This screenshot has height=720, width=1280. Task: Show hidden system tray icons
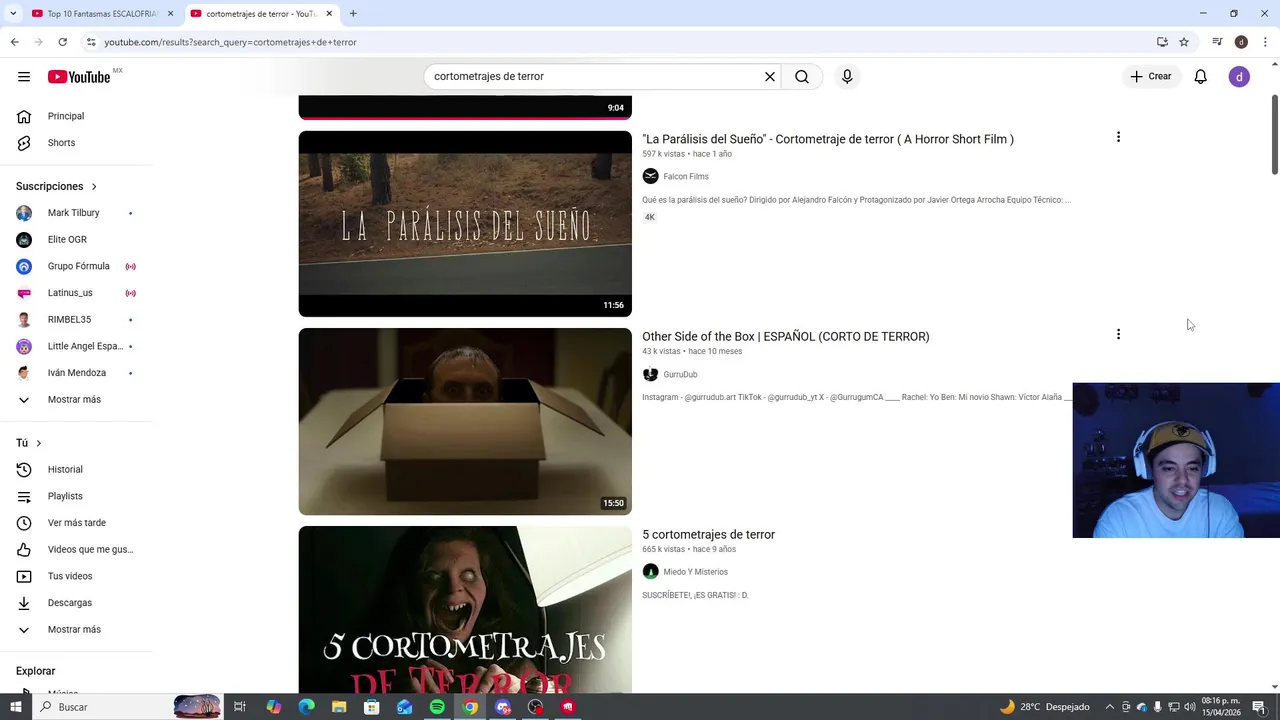[x=1109, y=707]
